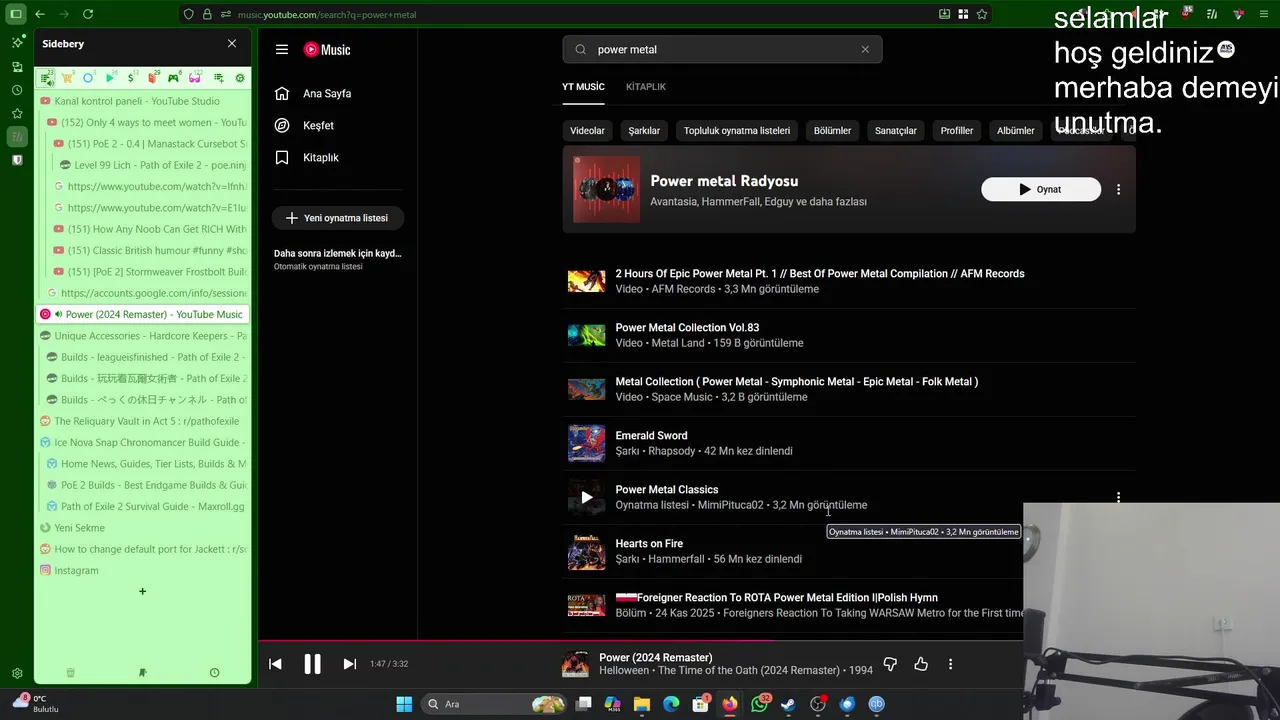Click the power metal search field
This screenshot has height=720, width=1280.
pos(722,49)
